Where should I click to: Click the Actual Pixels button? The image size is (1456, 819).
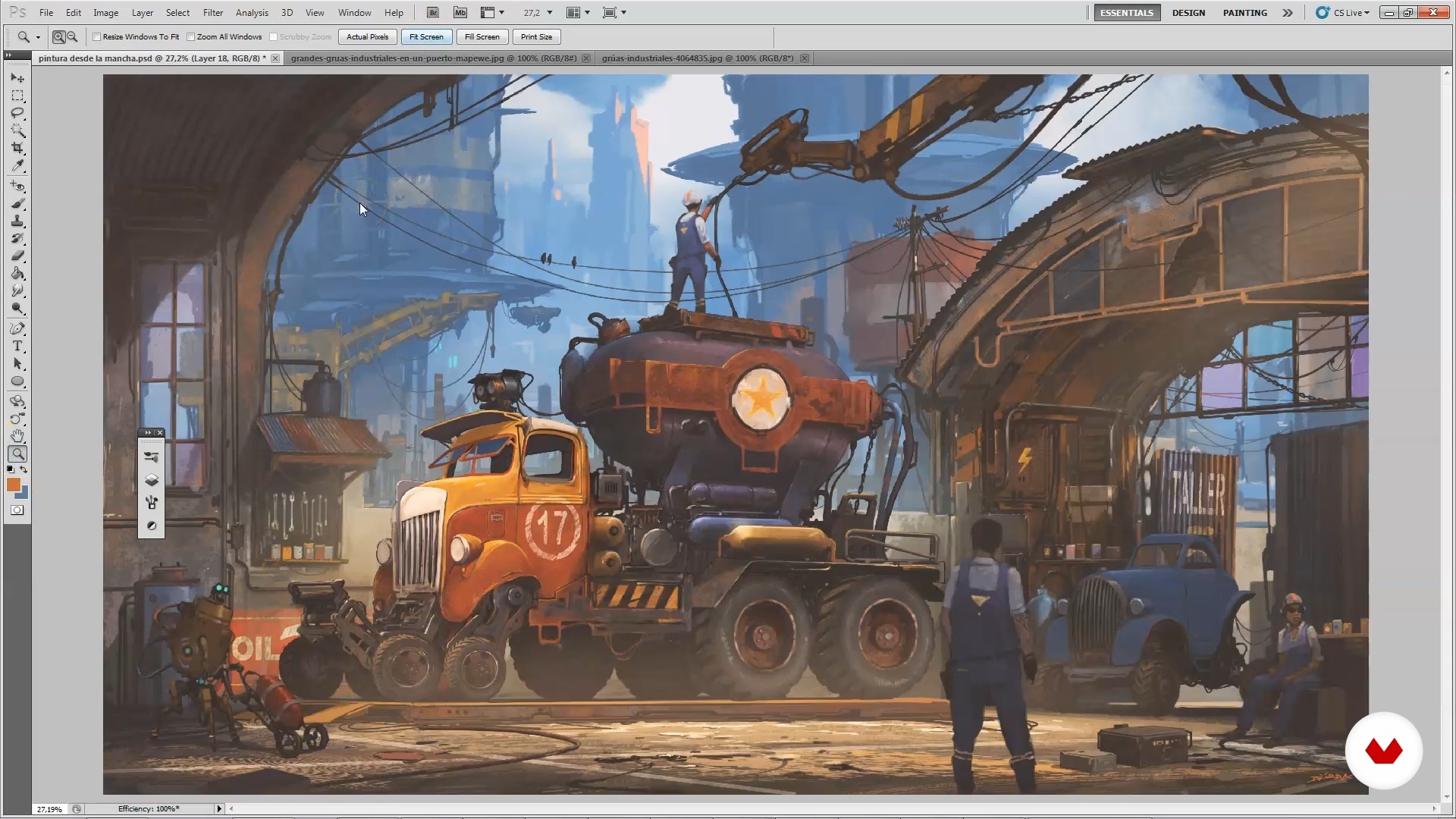coord(367,36)
